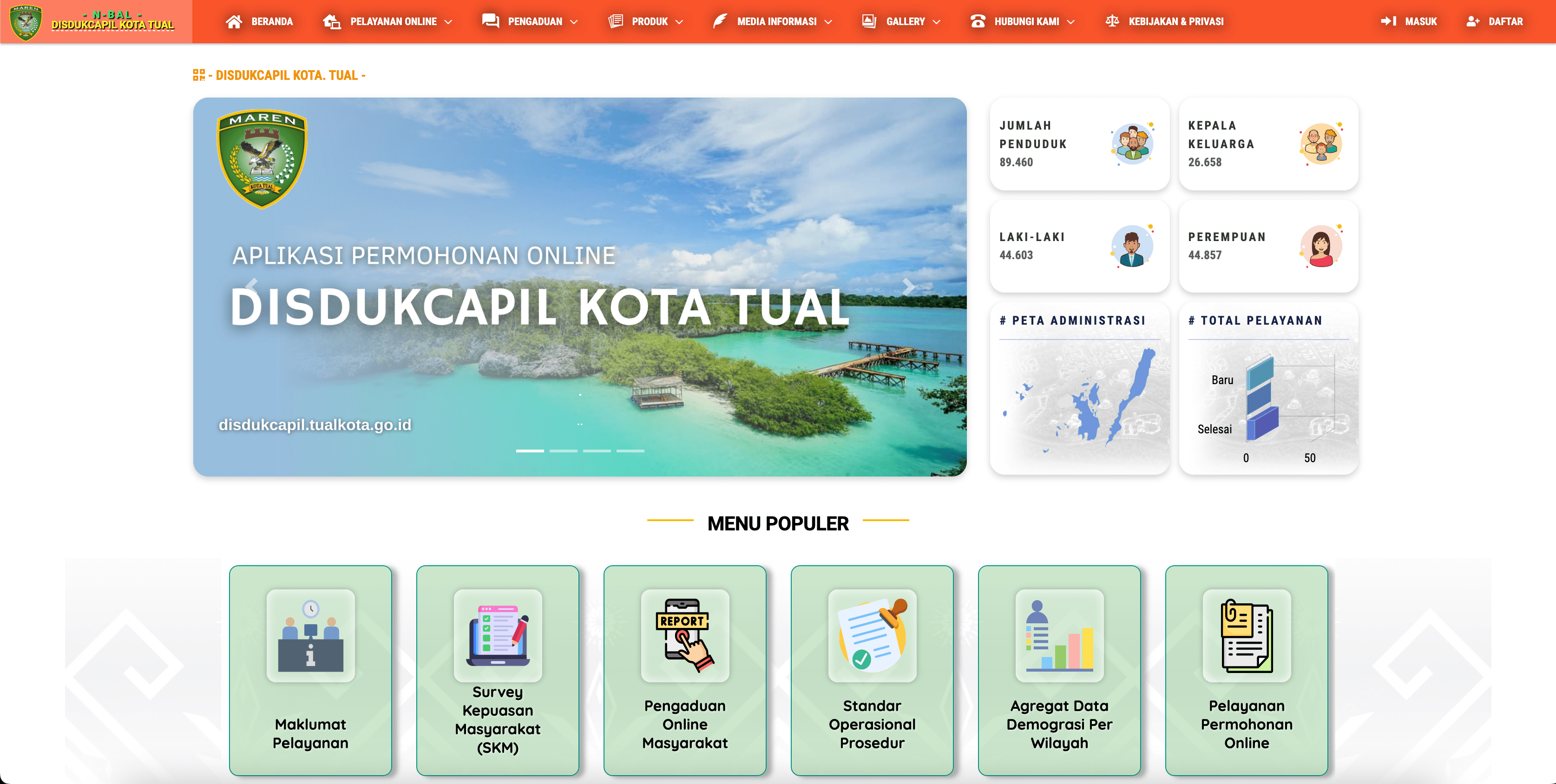Open the Produk menu

point(646,22)
